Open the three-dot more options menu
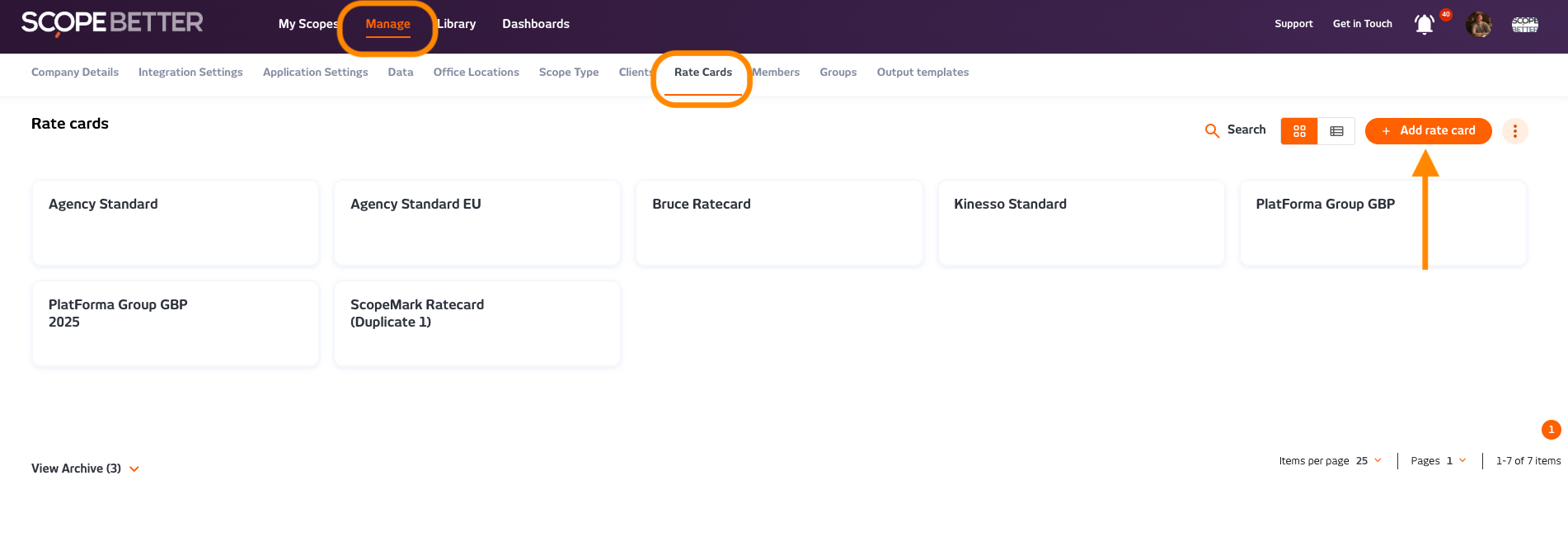This screenshot has height=551, width=1568. (x=1514, y=131)
